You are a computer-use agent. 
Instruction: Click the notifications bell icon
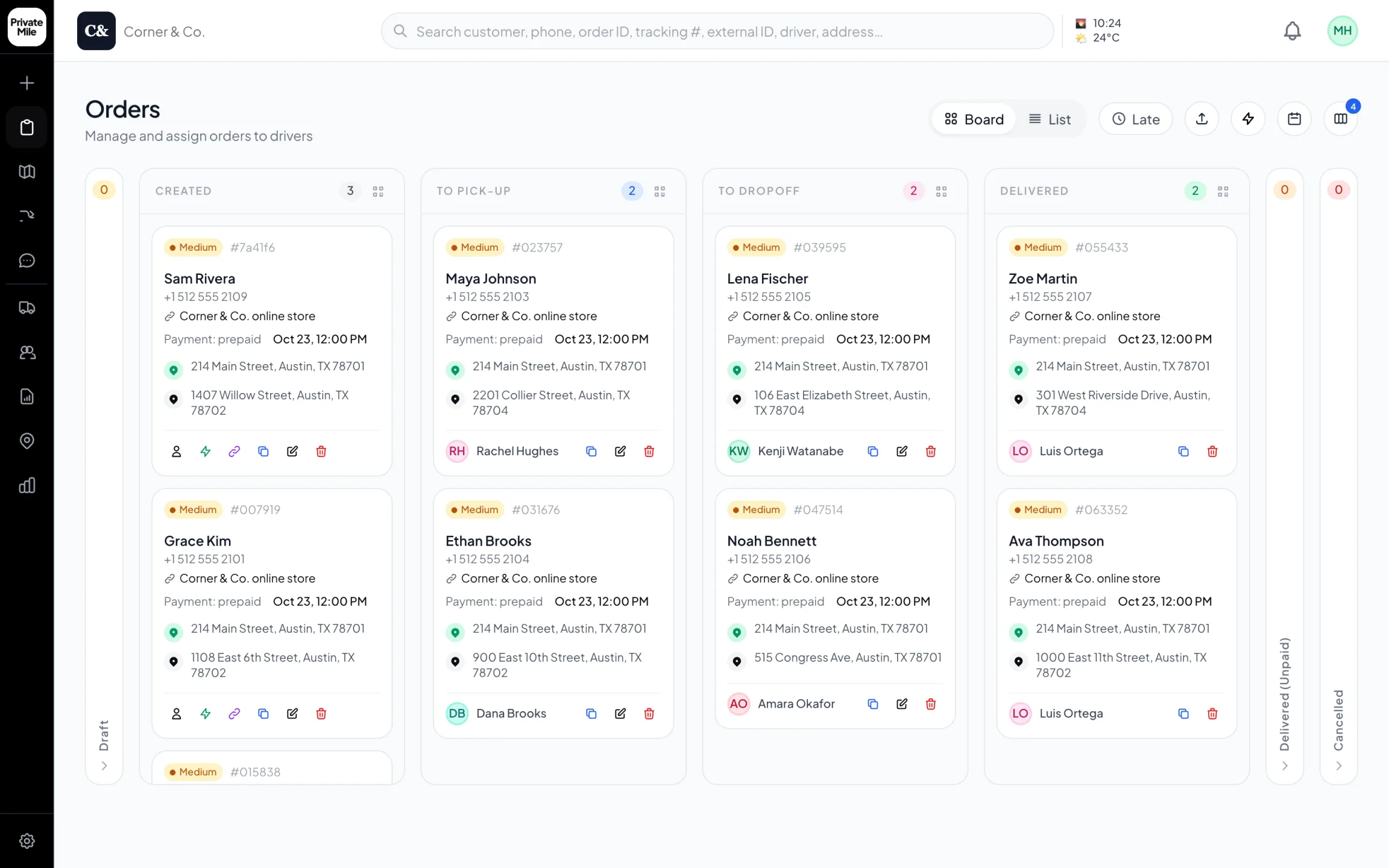pos(1292,31)
